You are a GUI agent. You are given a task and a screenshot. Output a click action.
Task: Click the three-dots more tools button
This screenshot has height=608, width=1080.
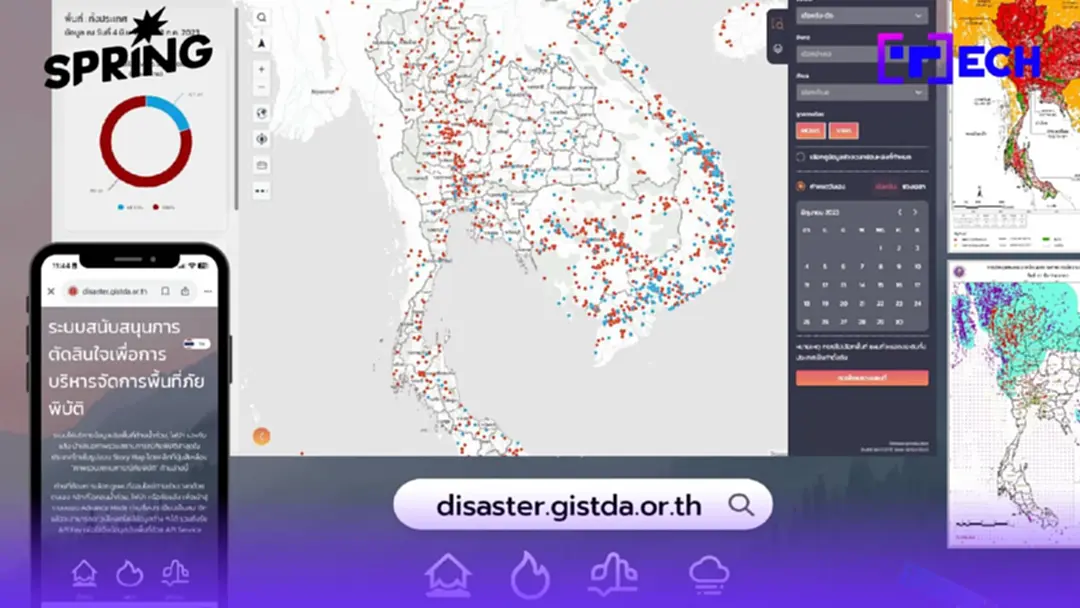point(262,191)
